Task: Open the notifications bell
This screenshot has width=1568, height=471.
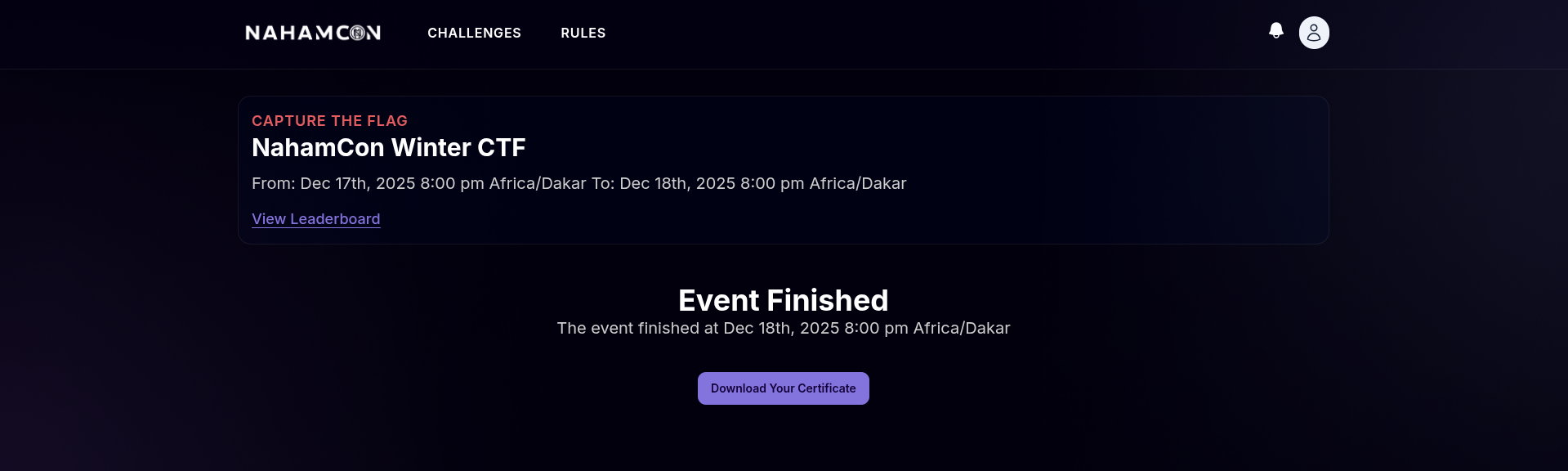Action: click(1275, 31)
